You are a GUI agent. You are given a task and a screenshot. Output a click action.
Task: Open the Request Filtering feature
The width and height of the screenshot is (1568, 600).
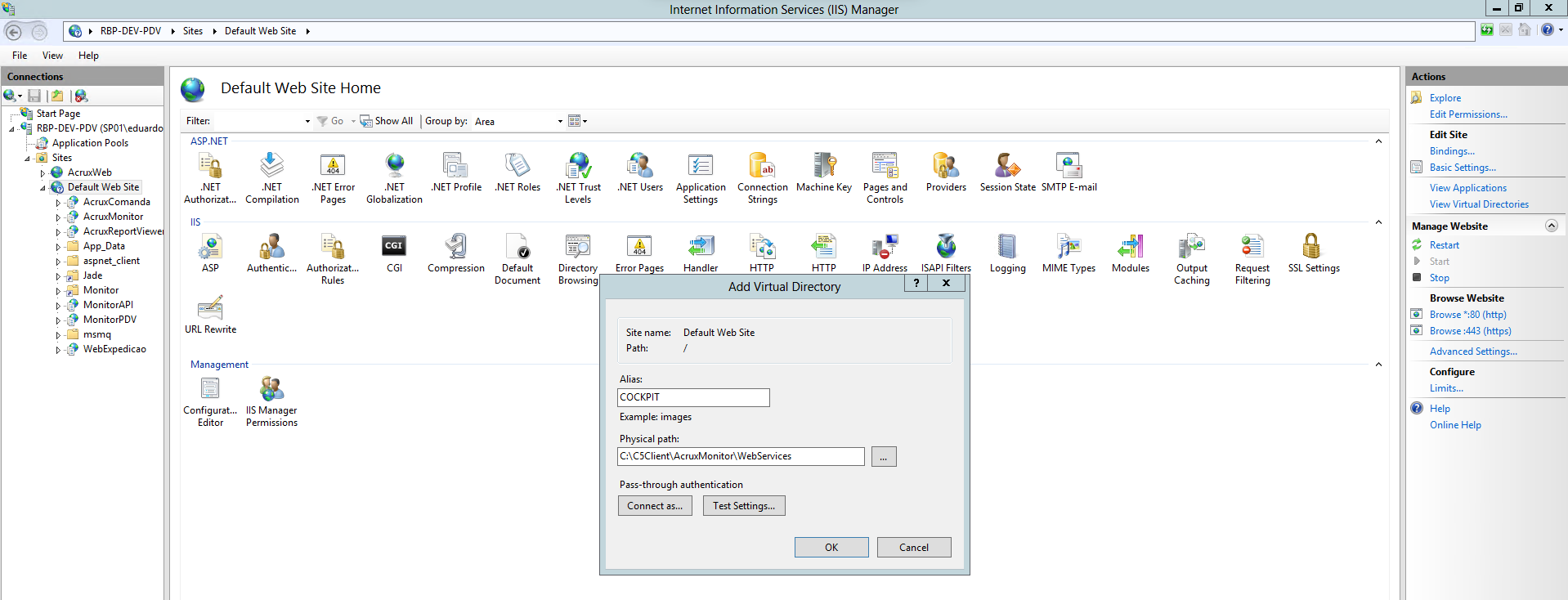click(x=1252, y=258)
